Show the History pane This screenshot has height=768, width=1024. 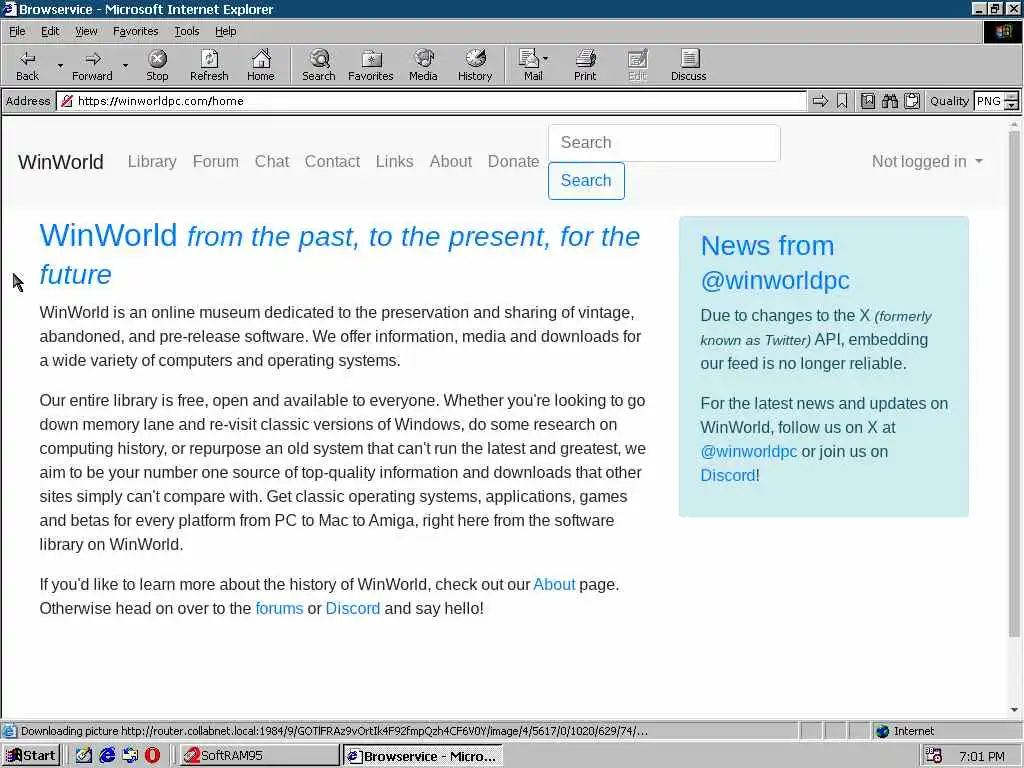pos(475,65)
